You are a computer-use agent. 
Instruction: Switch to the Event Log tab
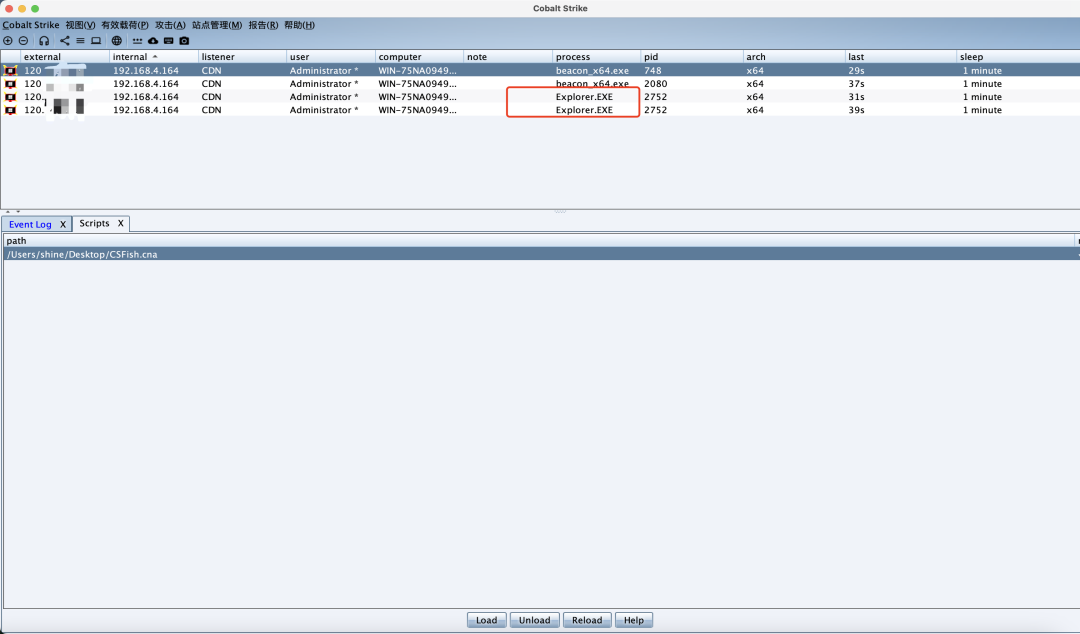(30, 224)
